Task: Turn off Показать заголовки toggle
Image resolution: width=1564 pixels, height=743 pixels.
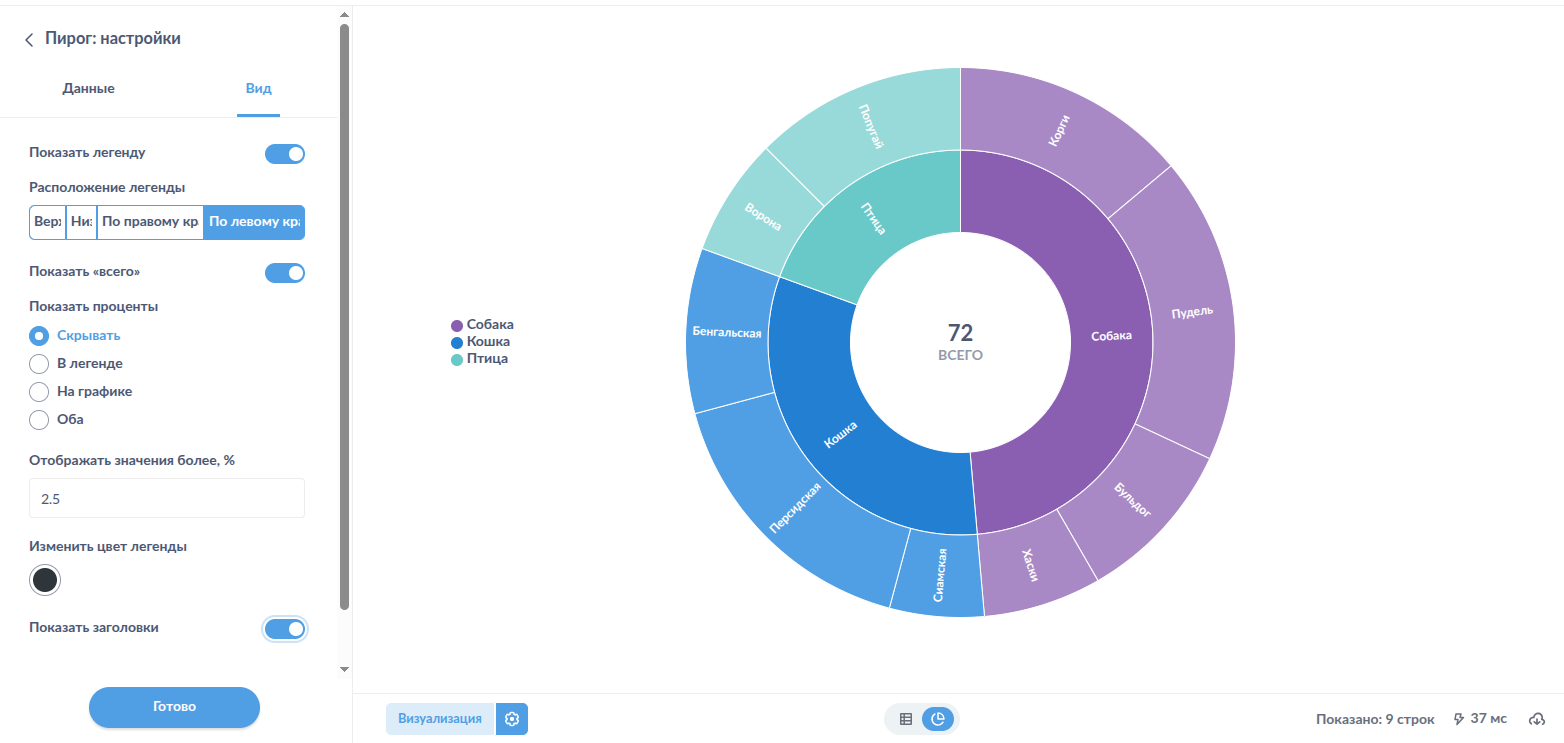Action: coord(285,629)
